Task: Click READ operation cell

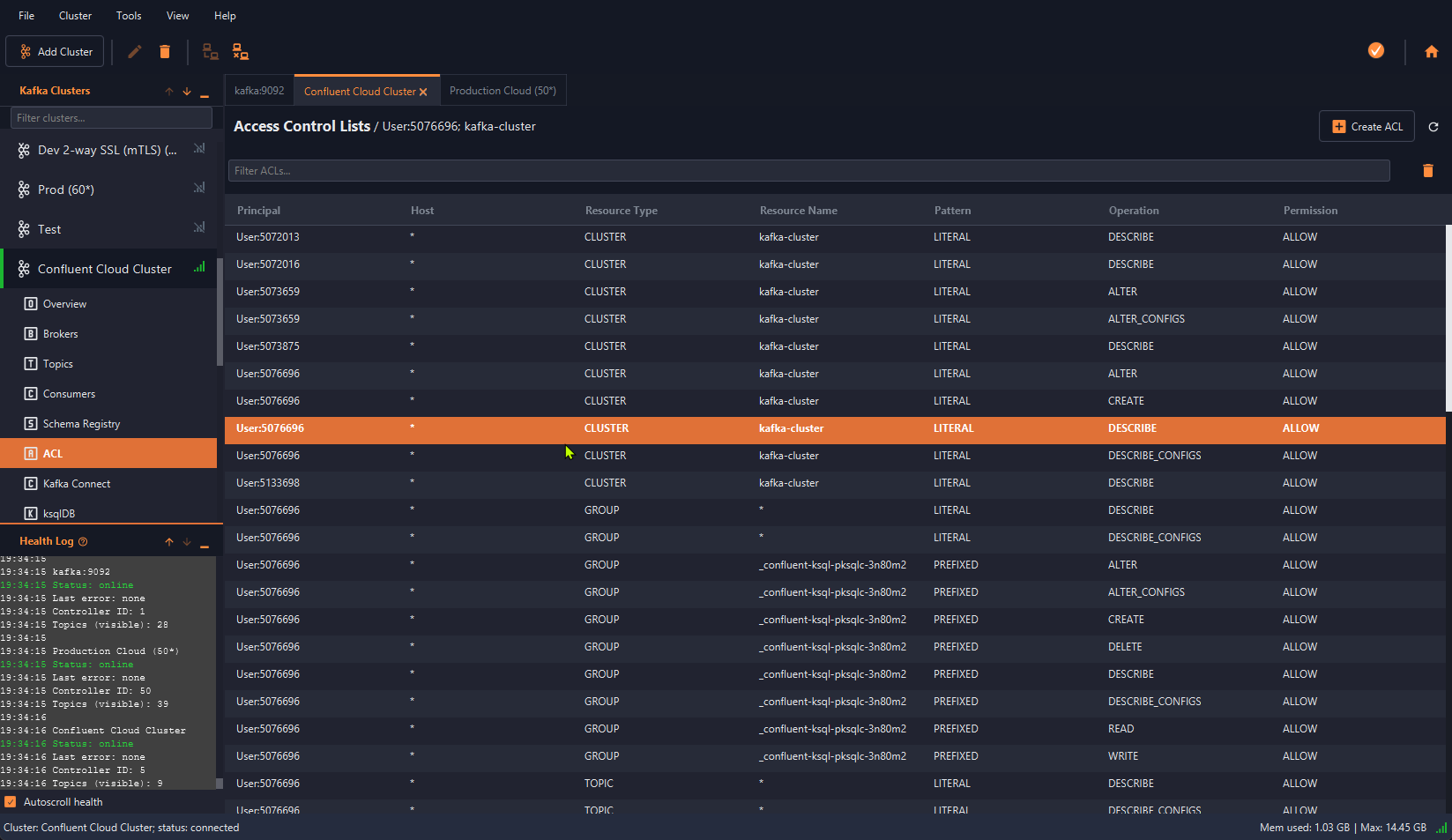Action: coord(1121,729)
